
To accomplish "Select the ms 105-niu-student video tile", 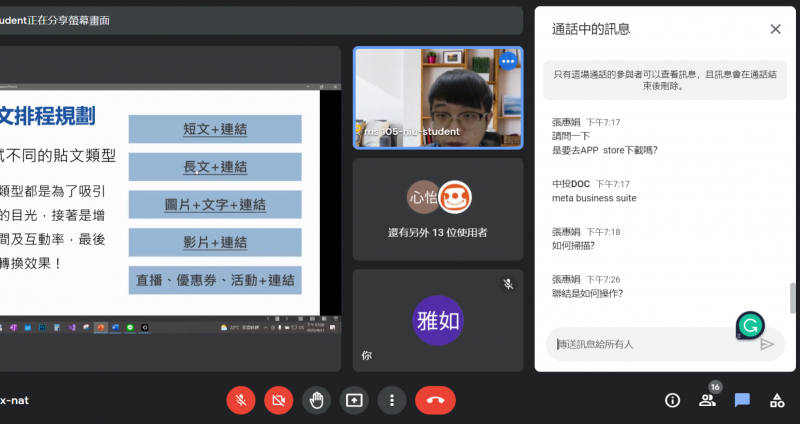I will pyautogui.click(x=438, y=98).
